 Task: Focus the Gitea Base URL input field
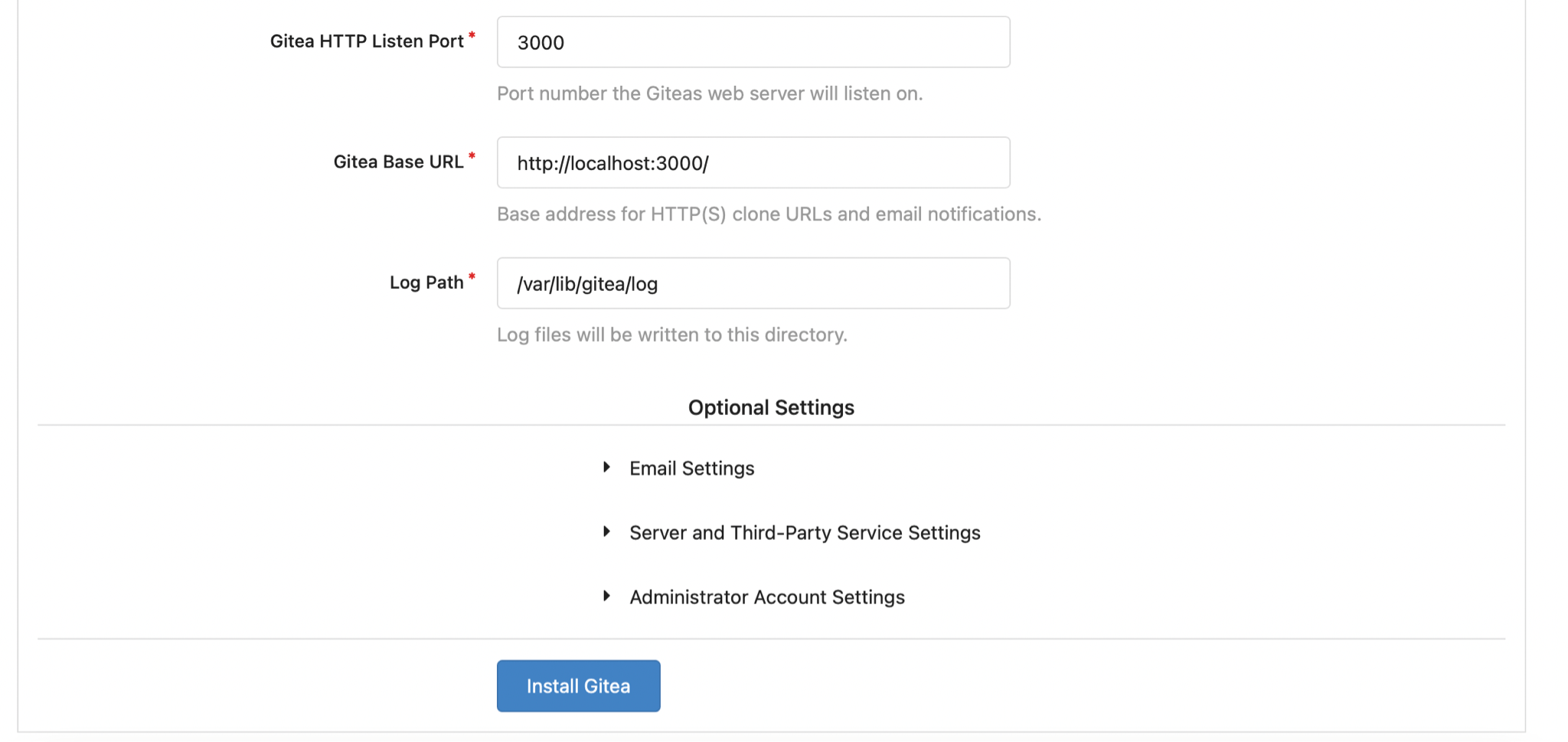click(753, 162)
